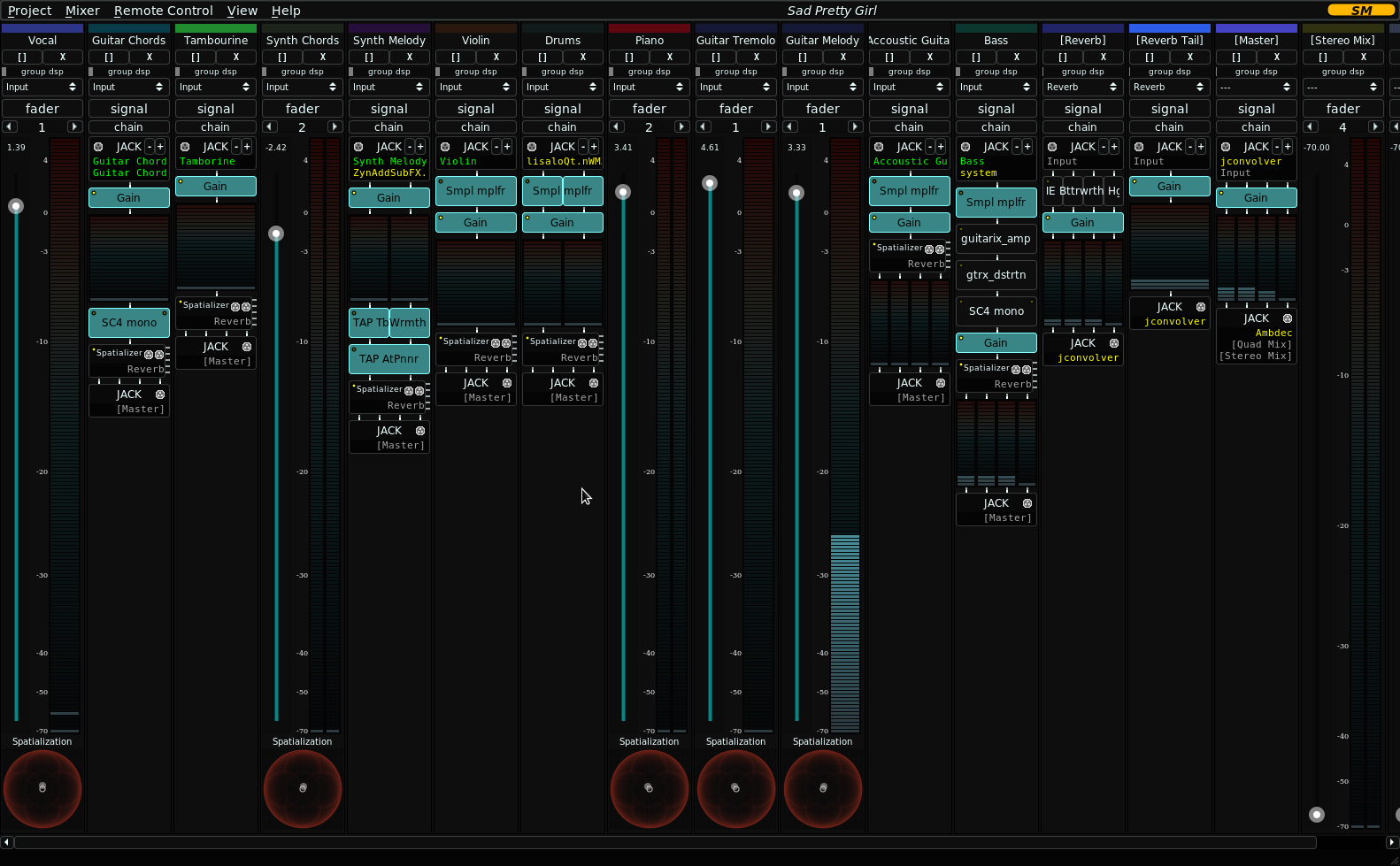Screen dimensions: 1400x866
Task: Open the [Stereo Mix] strip's --- group dropdown
Action: 1343,87
